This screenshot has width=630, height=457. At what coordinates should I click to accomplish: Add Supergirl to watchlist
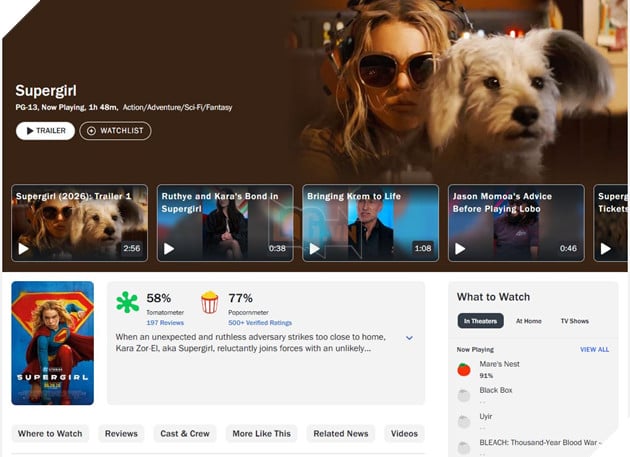pyautogui.click(x=115, y=131)
